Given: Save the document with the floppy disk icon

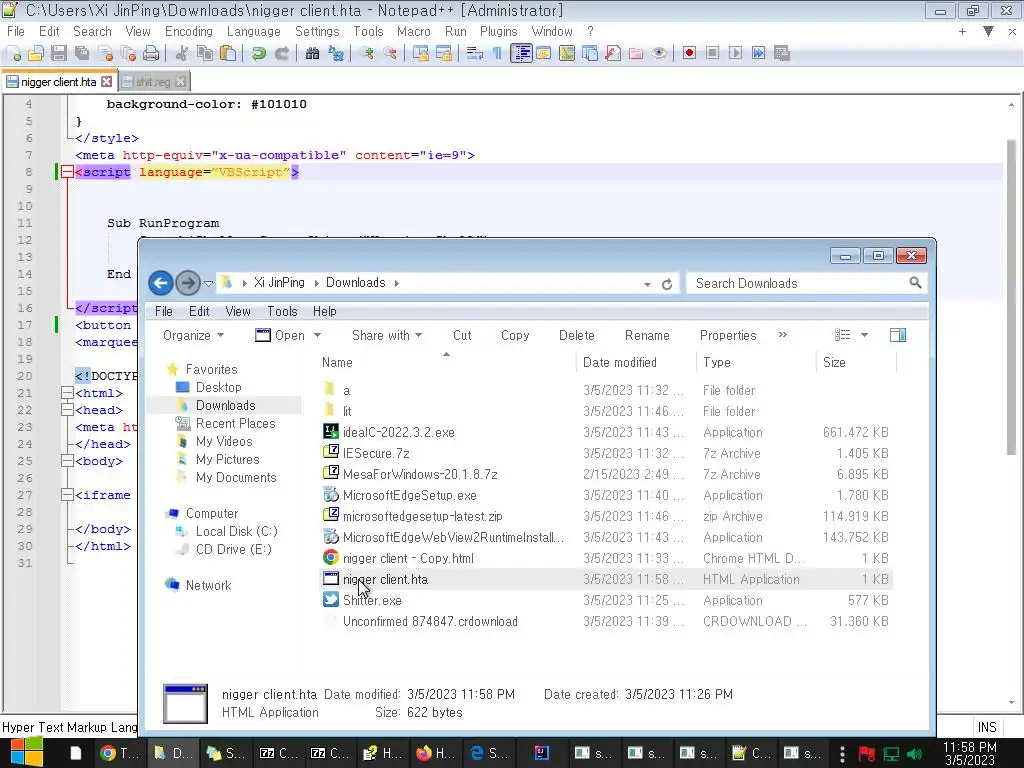Looking at the screenshot, I should coord(59,54).
